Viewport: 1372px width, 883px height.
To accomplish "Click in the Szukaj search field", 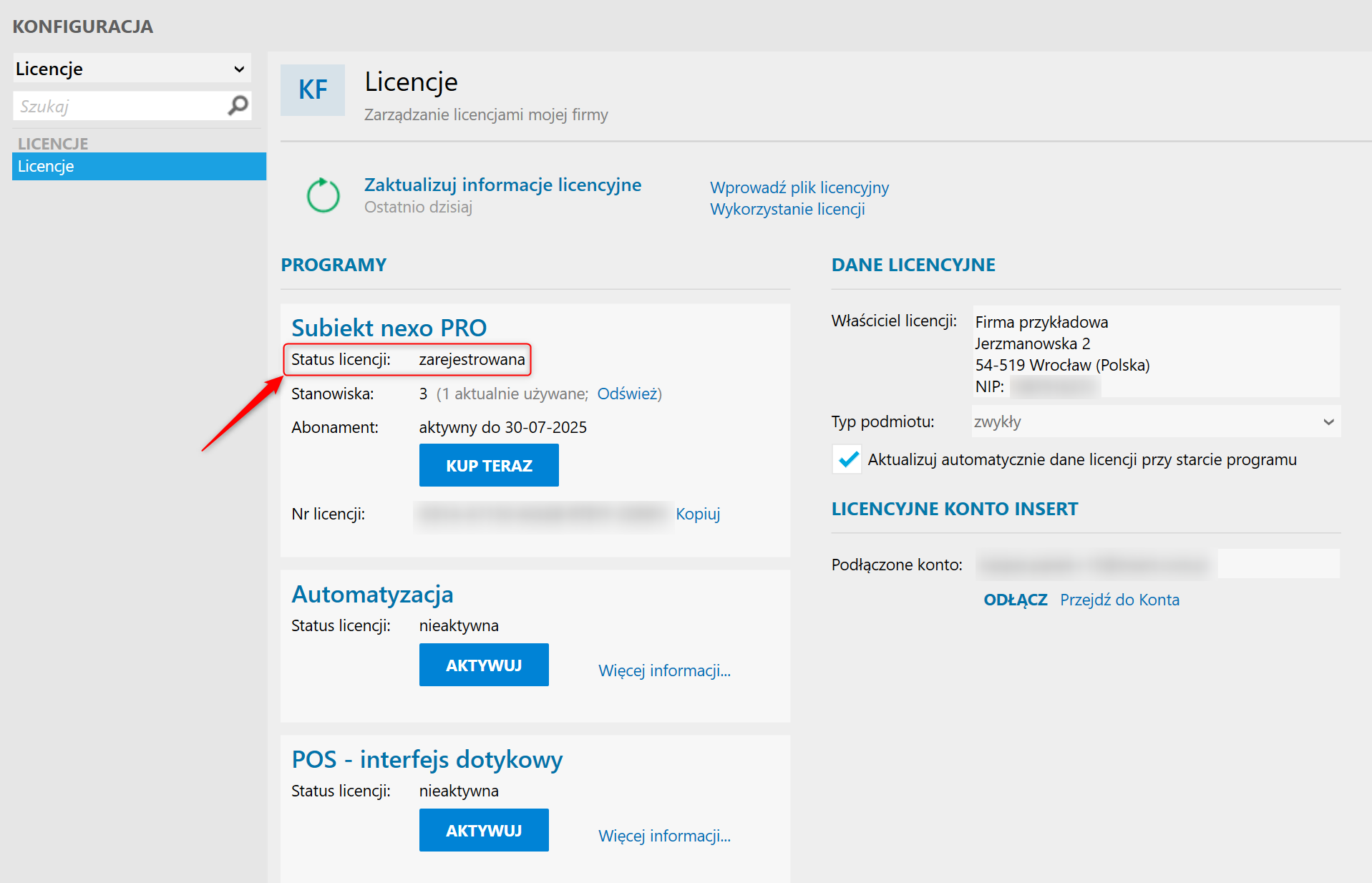I will (118, 107).
